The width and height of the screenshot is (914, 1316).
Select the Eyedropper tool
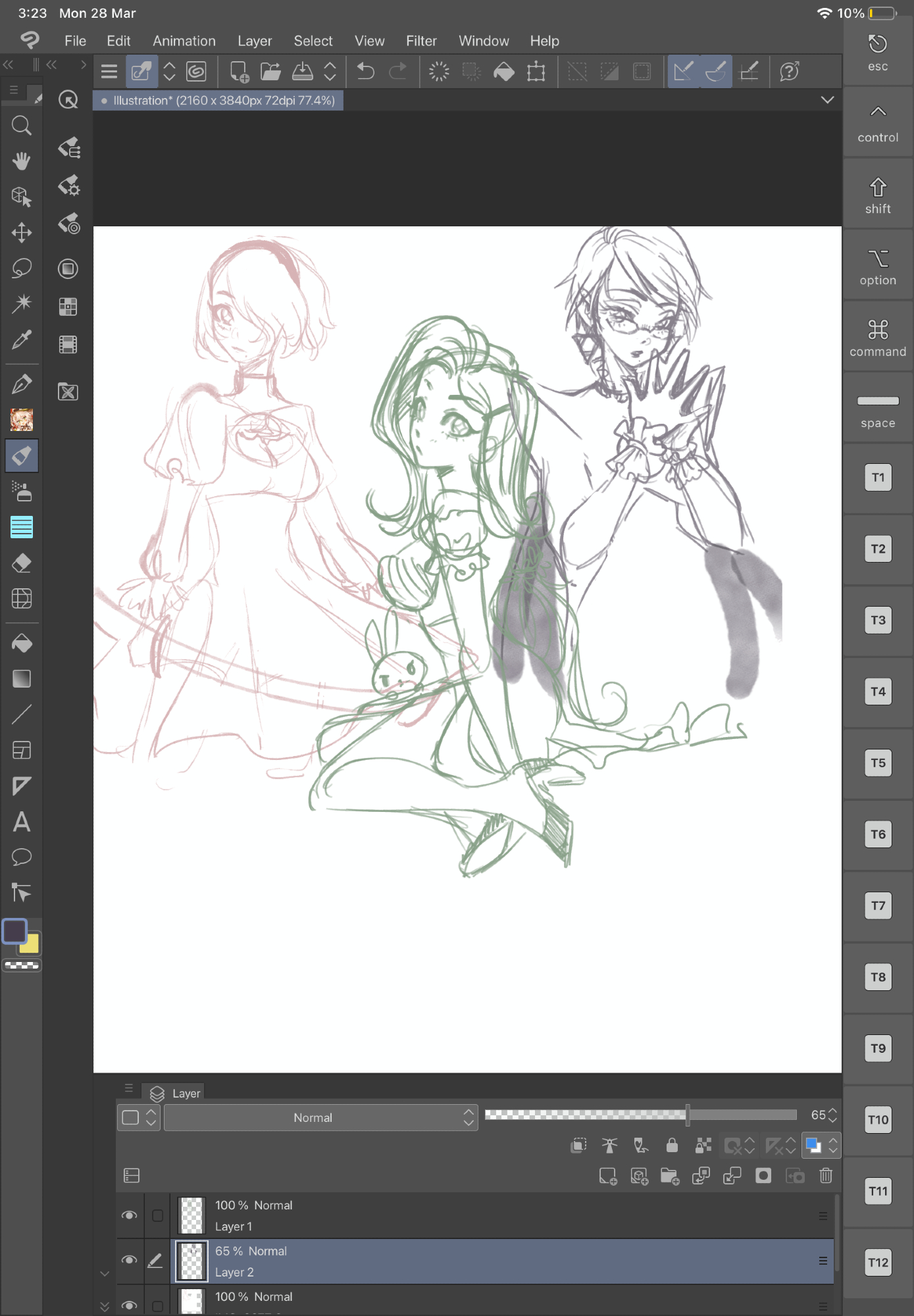[22, 340]
